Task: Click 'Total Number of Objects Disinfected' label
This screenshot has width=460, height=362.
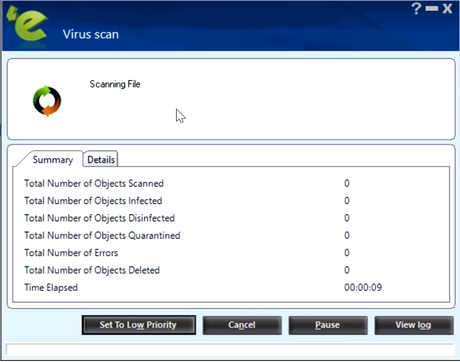Action: tap(99, 218)
